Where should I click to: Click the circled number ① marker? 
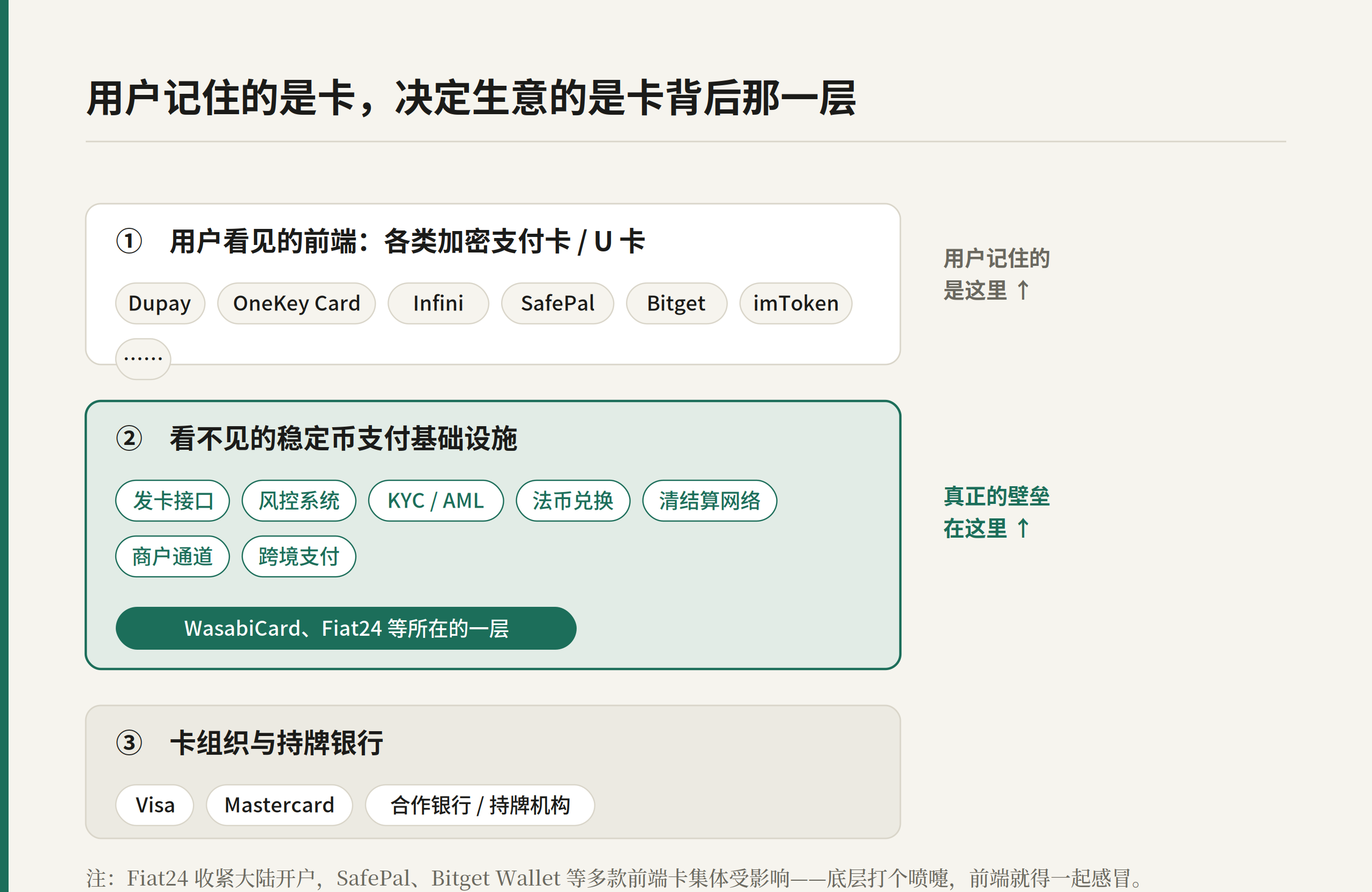pyautogui.click(x=129, y=241)
